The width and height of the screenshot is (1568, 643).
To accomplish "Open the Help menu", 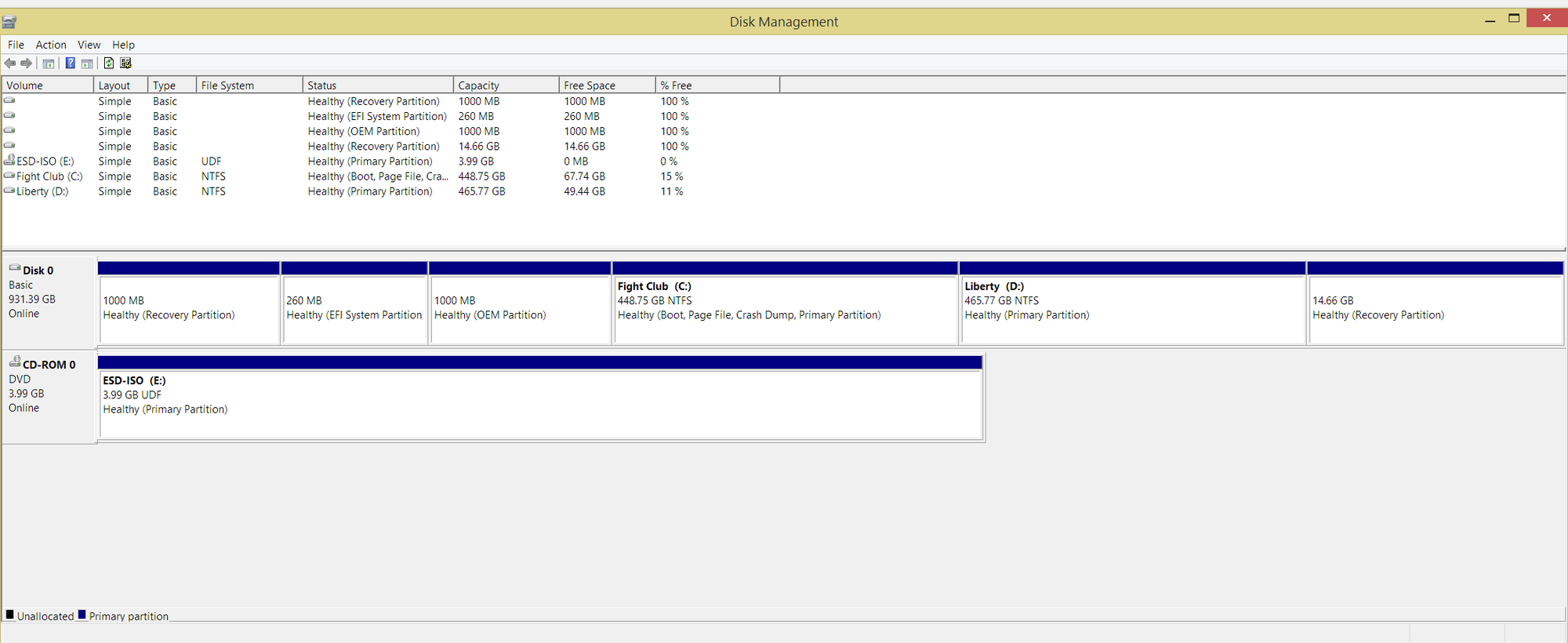I will click(x=123, y=45).
